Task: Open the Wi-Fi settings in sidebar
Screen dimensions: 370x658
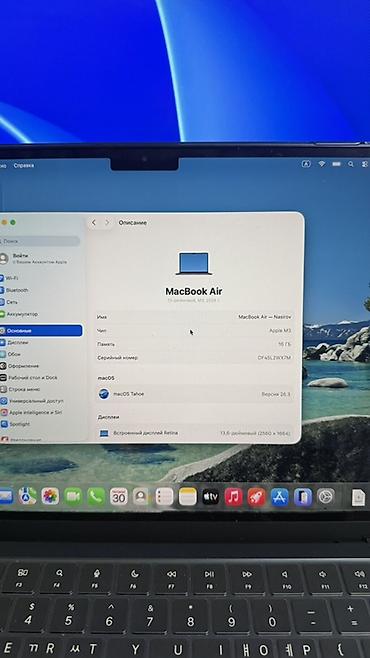Action: 13,278
